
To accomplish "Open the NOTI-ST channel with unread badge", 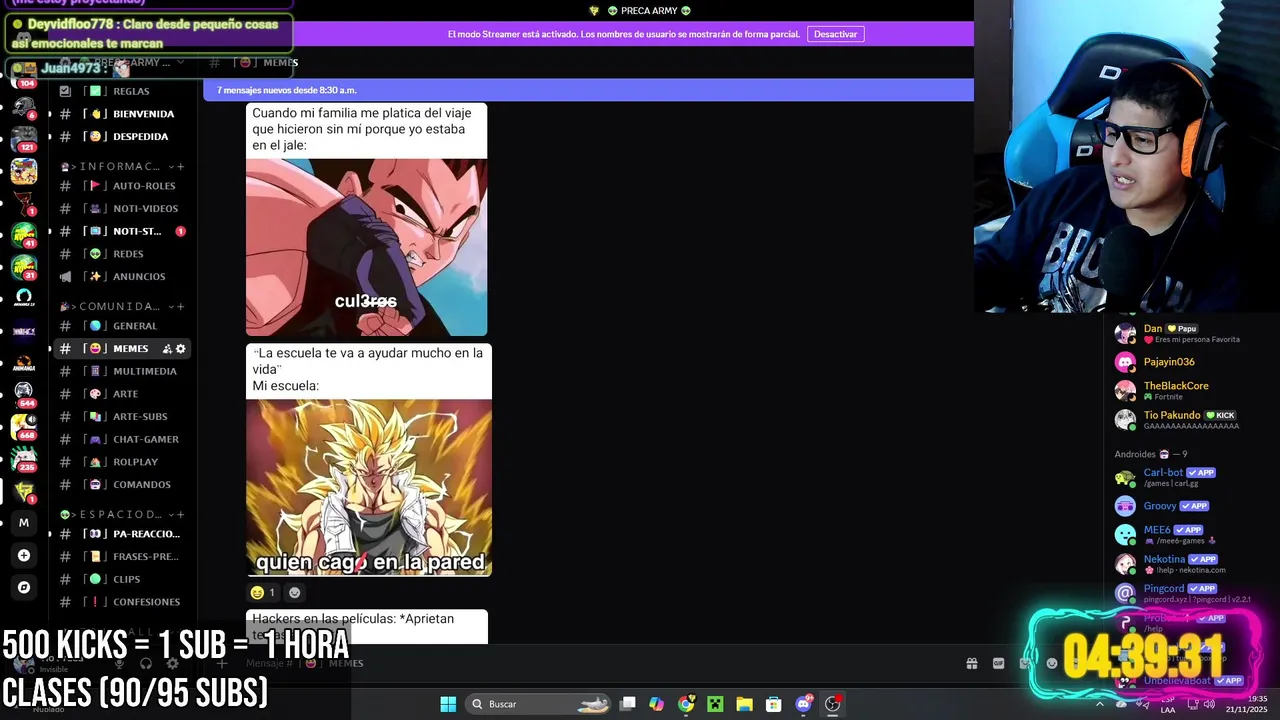I will [x=120, y=231].
